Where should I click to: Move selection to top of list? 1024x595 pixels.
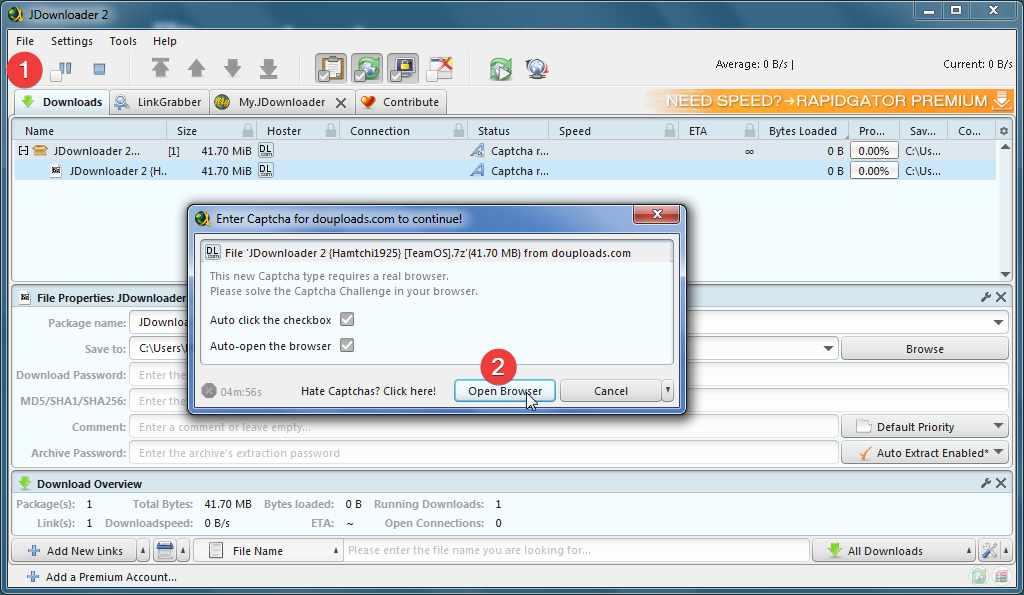coord(160,69)
